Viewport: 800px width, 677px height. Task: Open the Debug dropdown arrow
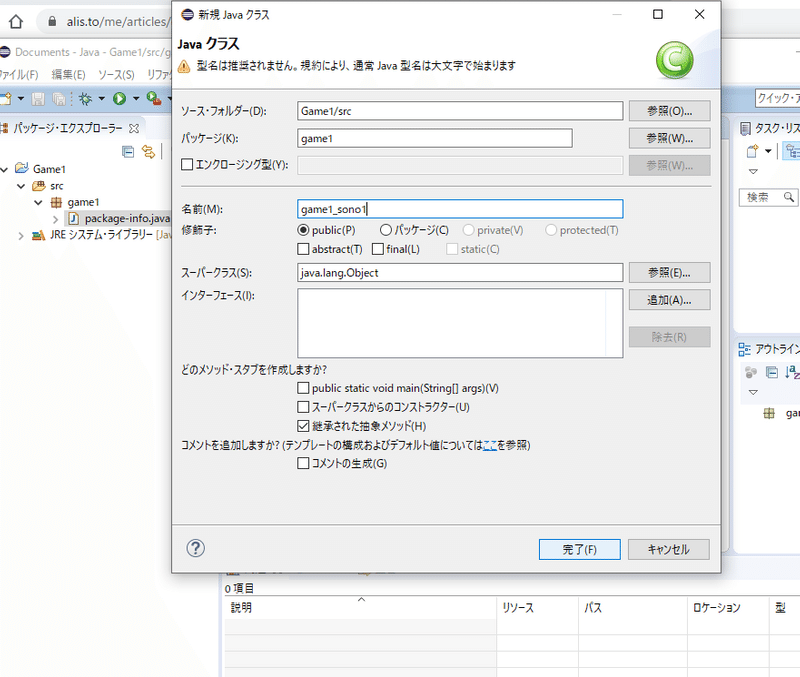pos(101,98)
